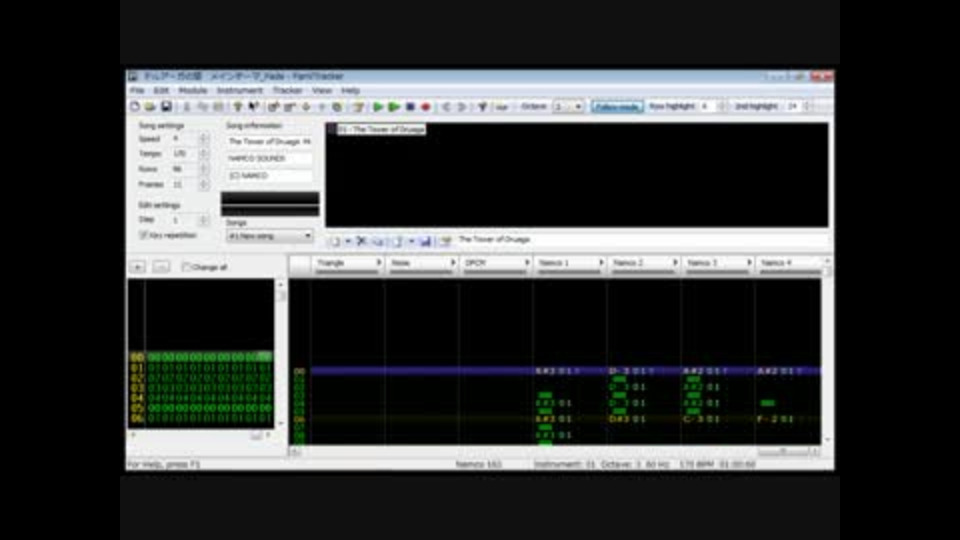Click the New document toolbar icon
This screenshot has width=960, height=540.
click(x=135, y=107)
